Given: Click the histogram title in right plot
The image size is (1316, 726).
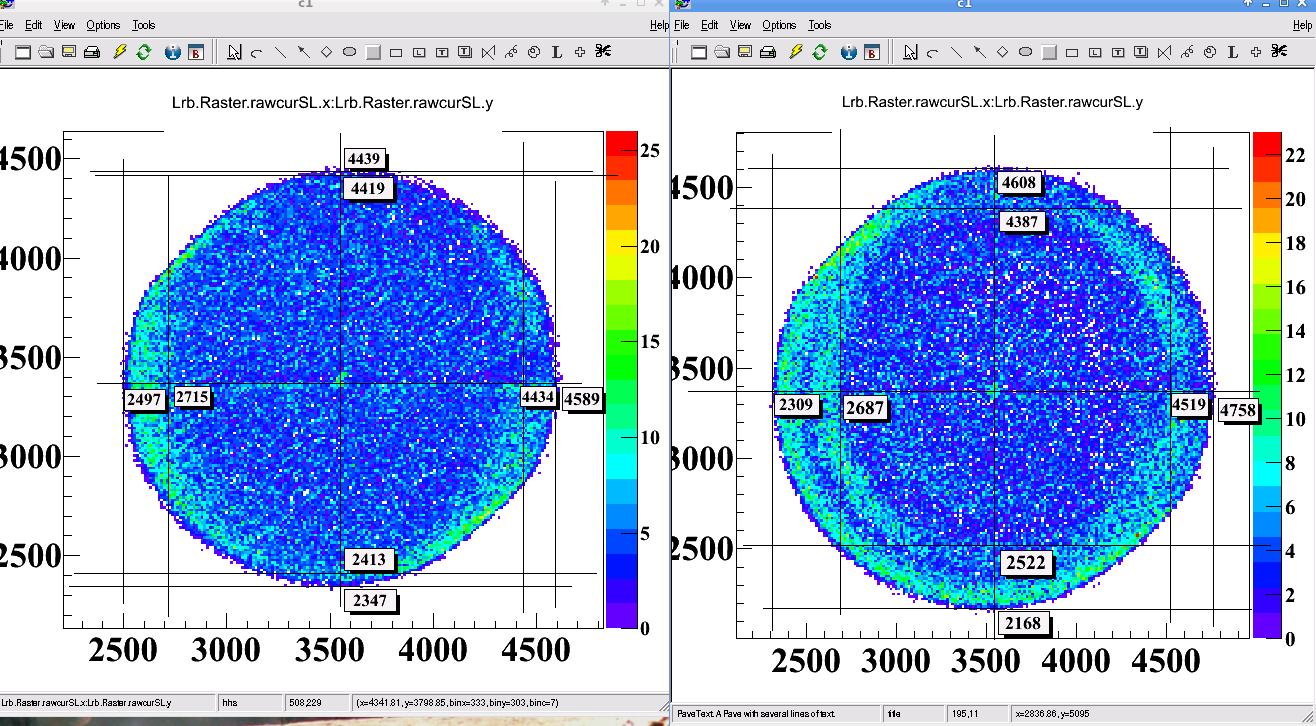Looking at the screenshot, I should pos(992,102).
